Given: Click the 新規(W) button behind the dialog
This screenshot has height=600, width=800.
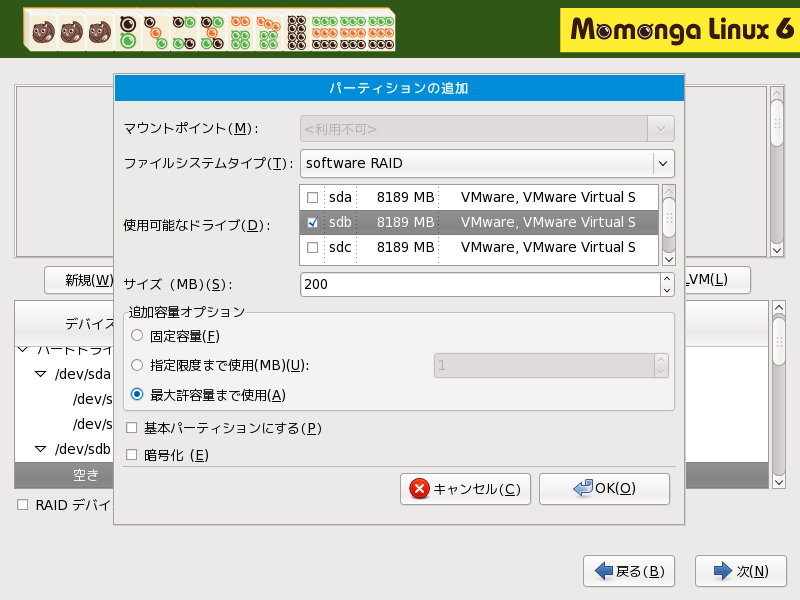Looking at the screenshot, I should point(80,280).
